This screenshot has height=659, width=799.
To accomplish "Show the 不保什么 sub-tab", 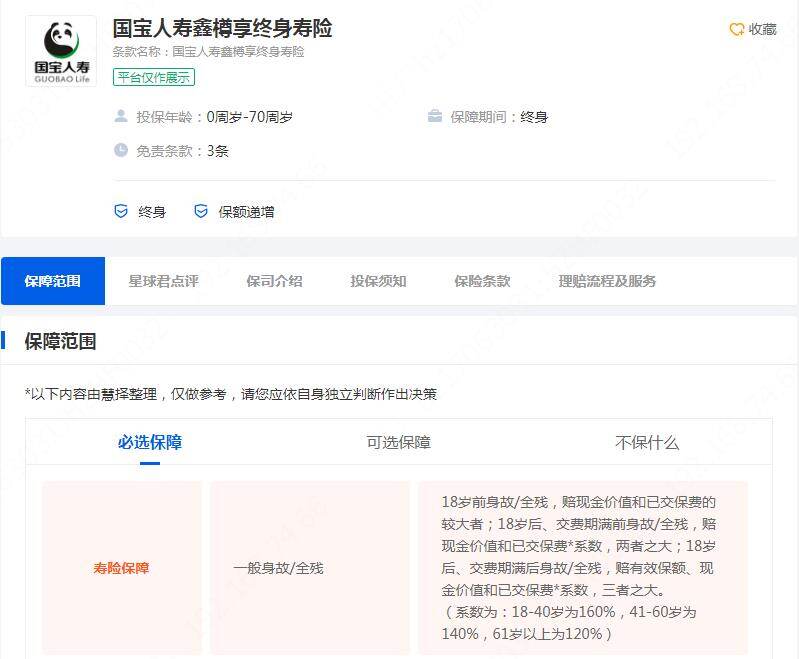I will click(647, 442).
